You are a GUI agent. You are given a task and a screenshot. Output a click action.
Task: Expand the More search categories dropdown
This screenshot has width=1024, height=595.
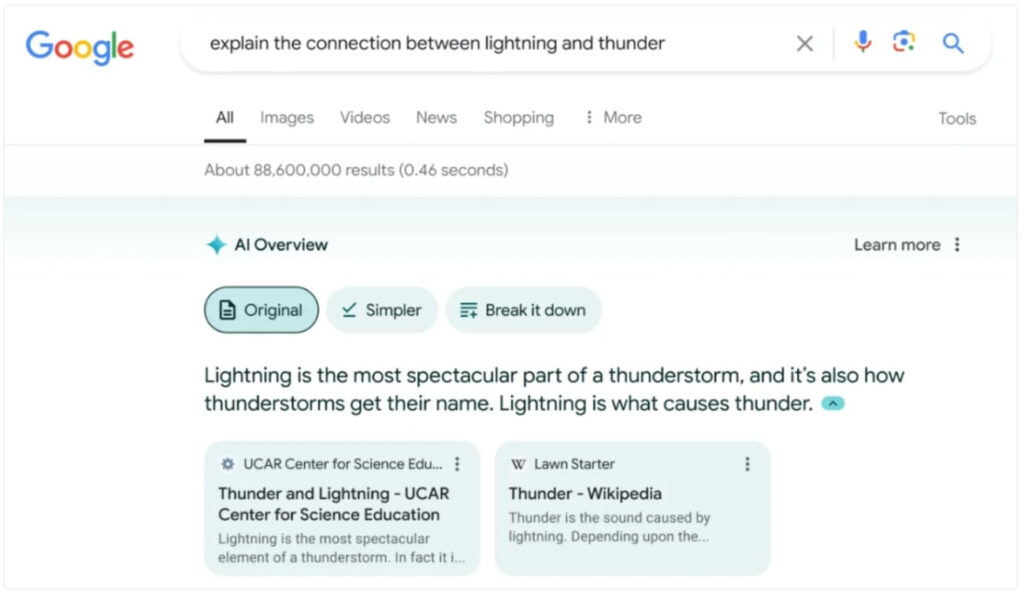pyautogui.click(x=613, y=118)
